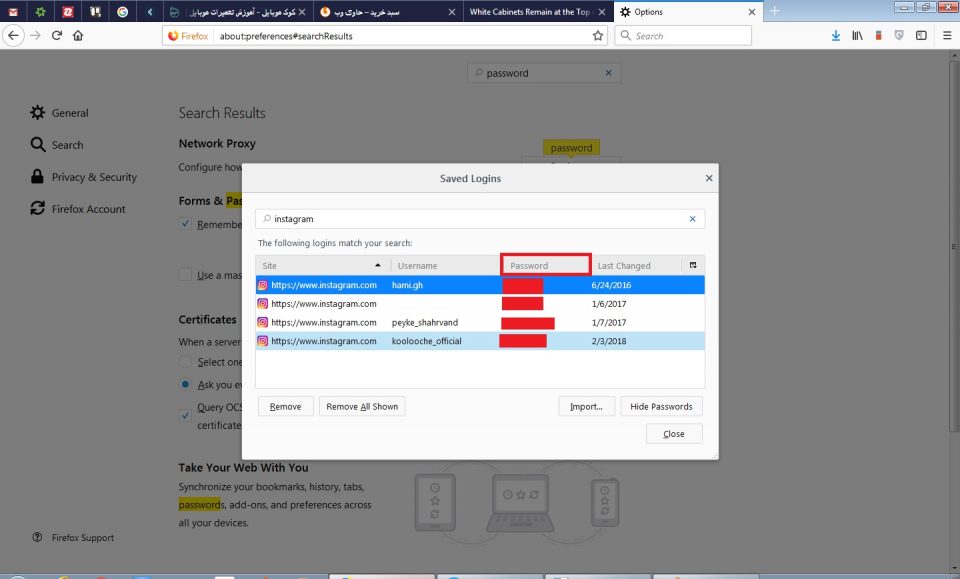The image size is (960, 579).
Task: Bookmark this page with the star icon
Action: coord(598,35)
